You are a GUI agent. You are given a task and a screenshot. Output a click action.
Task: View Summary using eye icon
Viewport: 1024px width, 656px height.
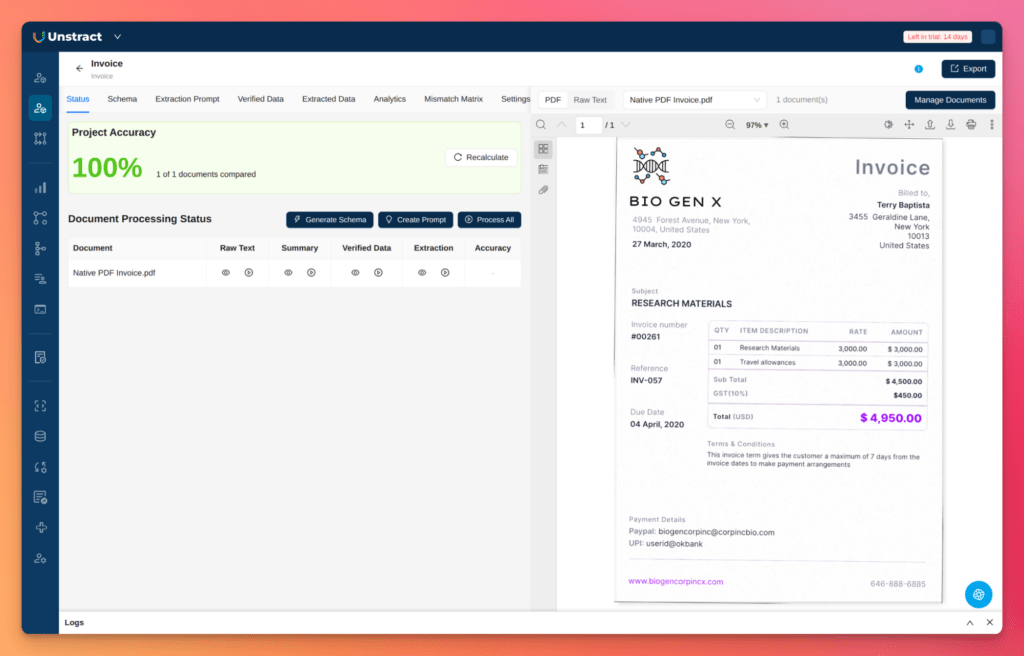pyautogui.click(x=288, y=272)
